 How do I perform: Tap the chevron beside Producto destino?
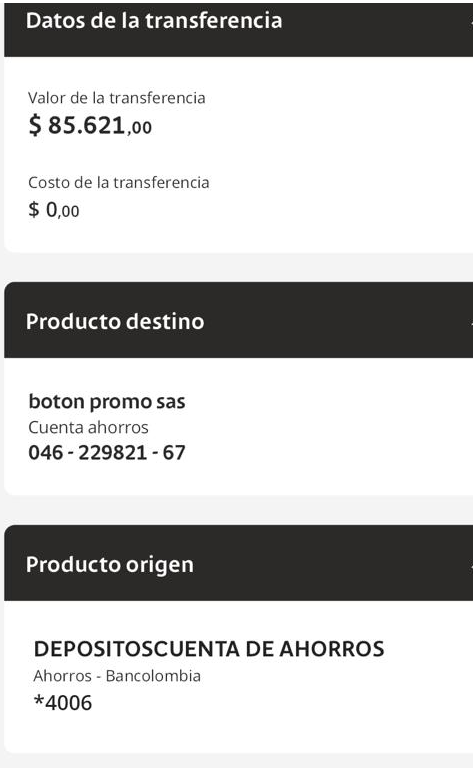click(x=471, y=322)
